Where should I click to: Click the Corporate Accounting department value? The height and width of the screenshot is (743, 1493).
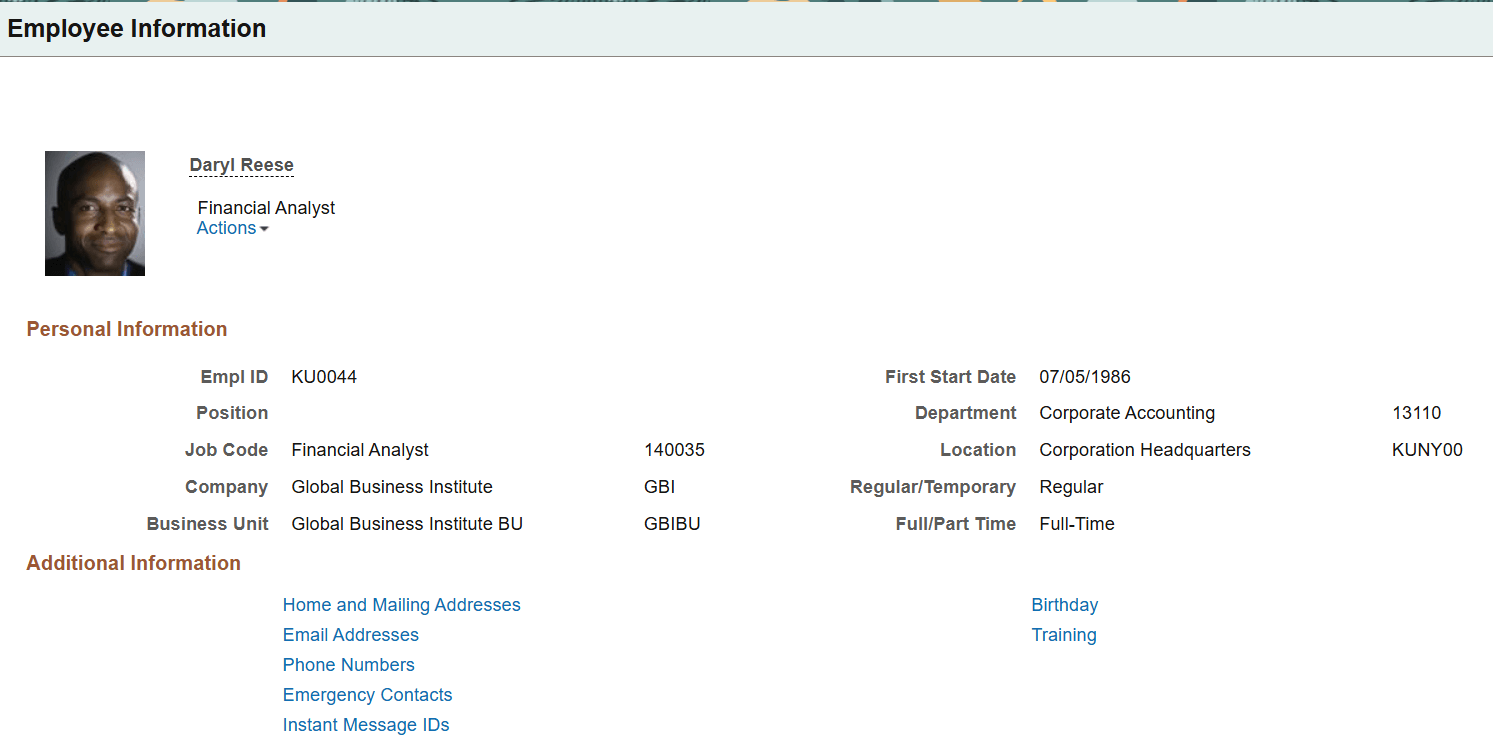(1127, 413)
